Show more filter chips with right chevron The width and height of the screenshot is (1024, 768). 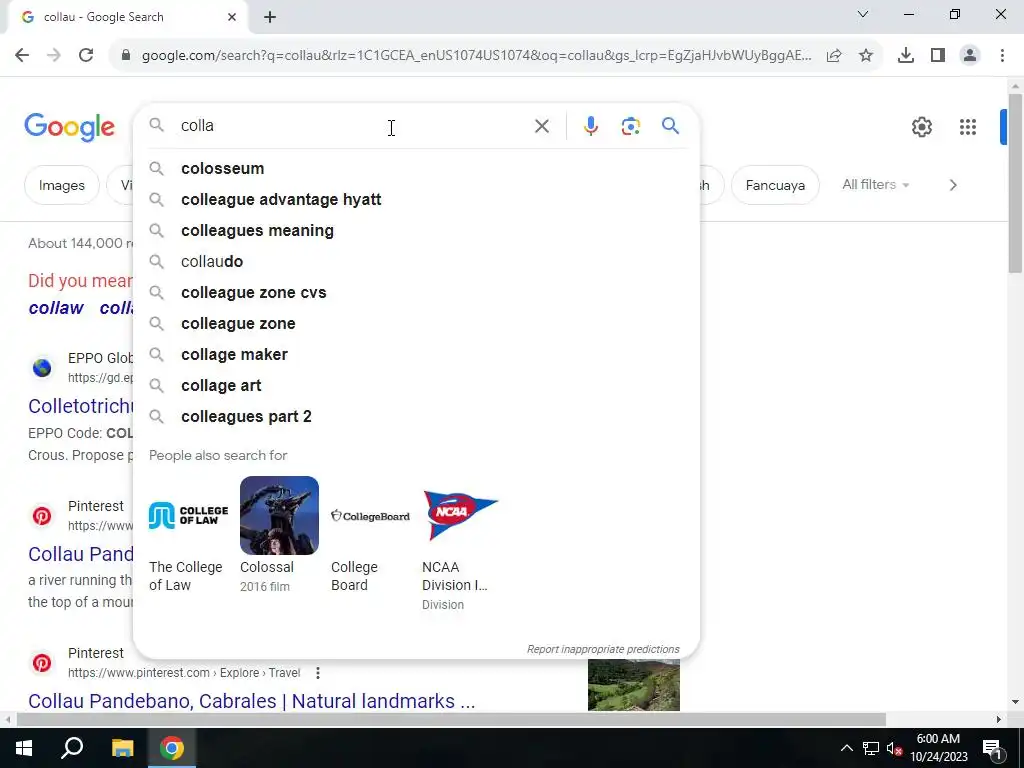pyautogui.click(x=953, y=185)
